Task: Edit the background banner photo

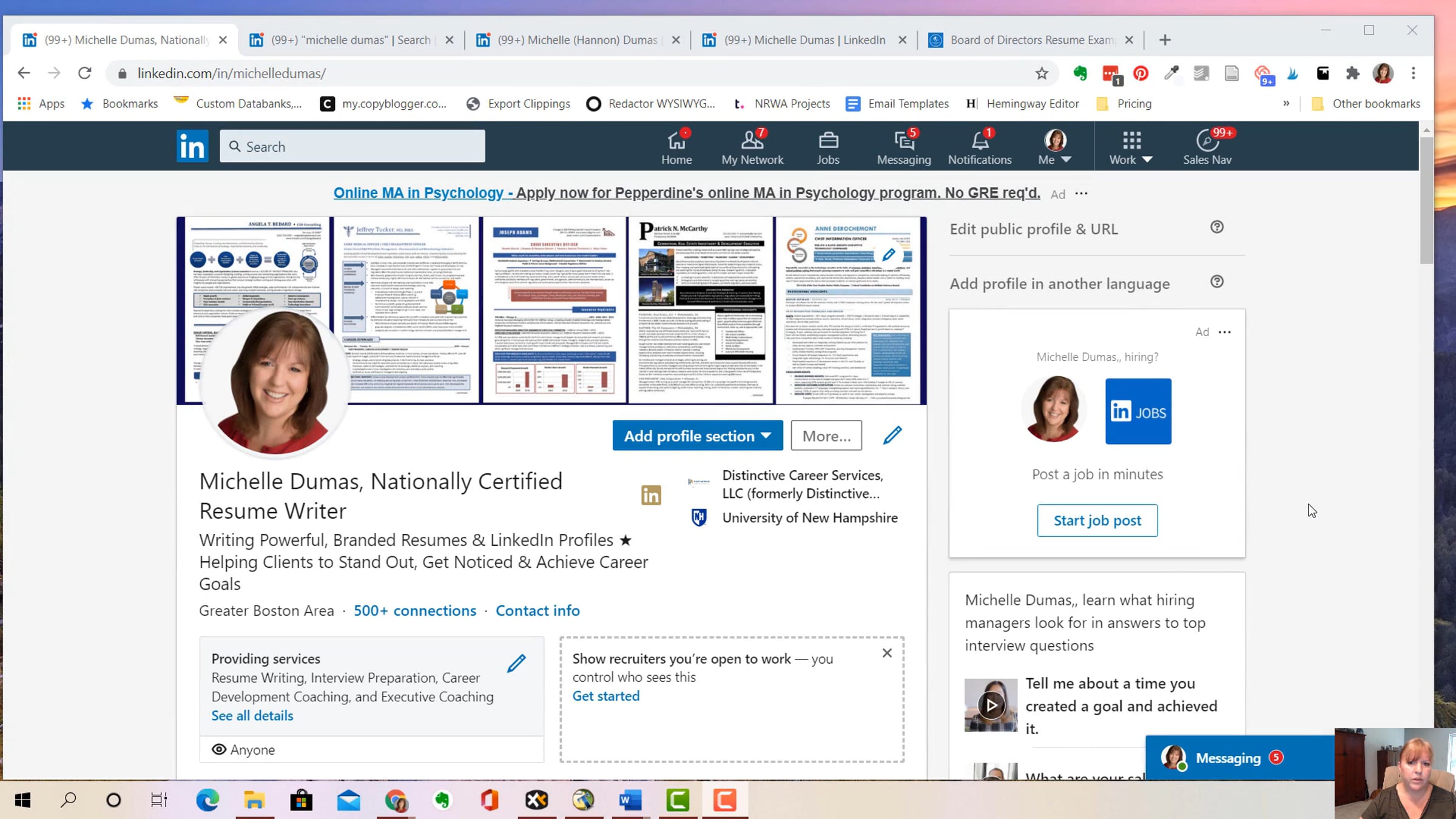Action: click(889, 255)
